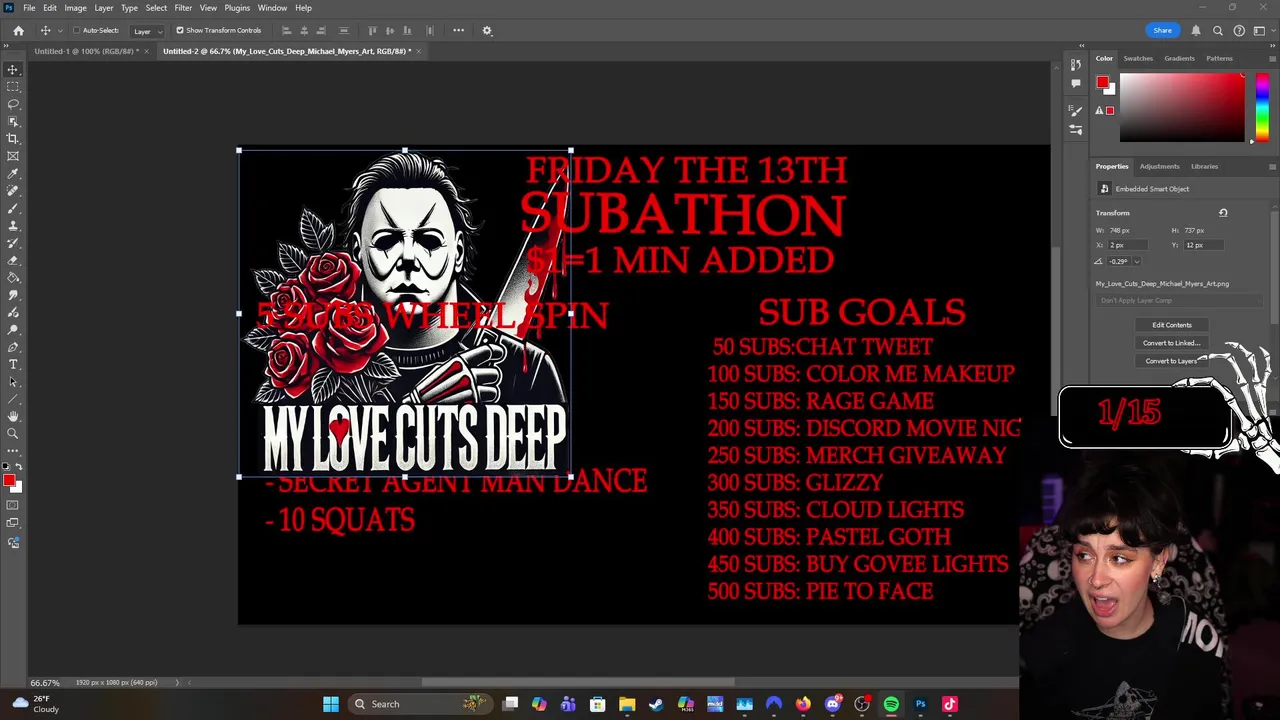Select the Pen tool
The image size is (1280, 720).
13,347
